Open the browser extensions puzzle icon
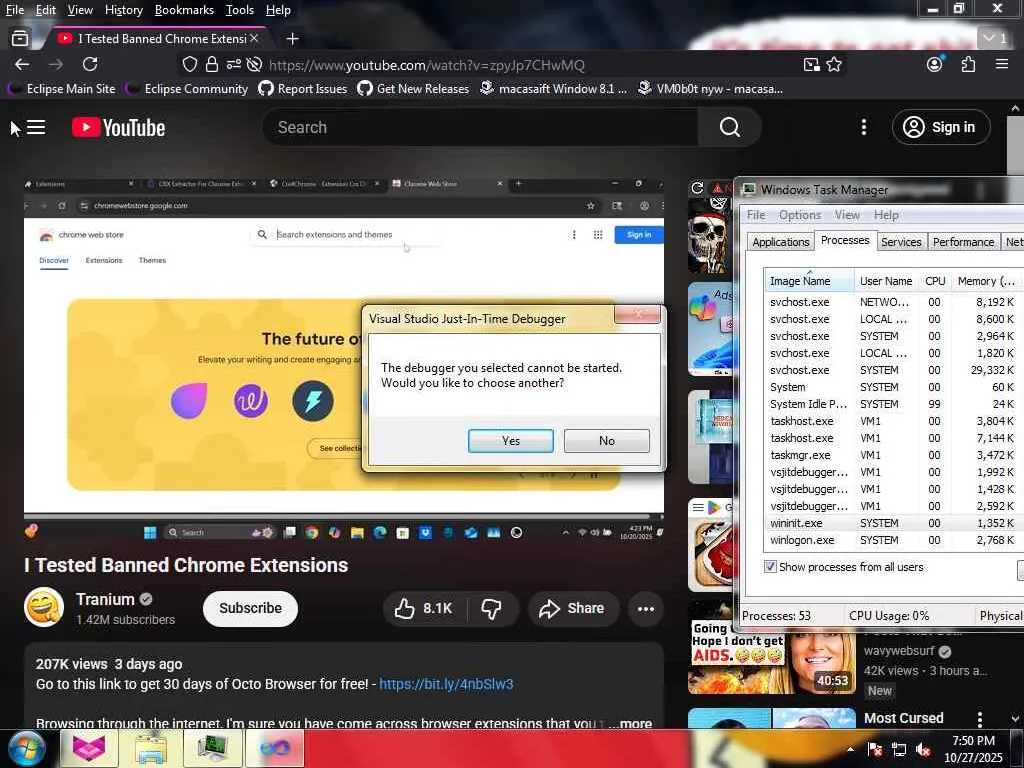This screenshot has width=1024, height=768. click(968, 64)
